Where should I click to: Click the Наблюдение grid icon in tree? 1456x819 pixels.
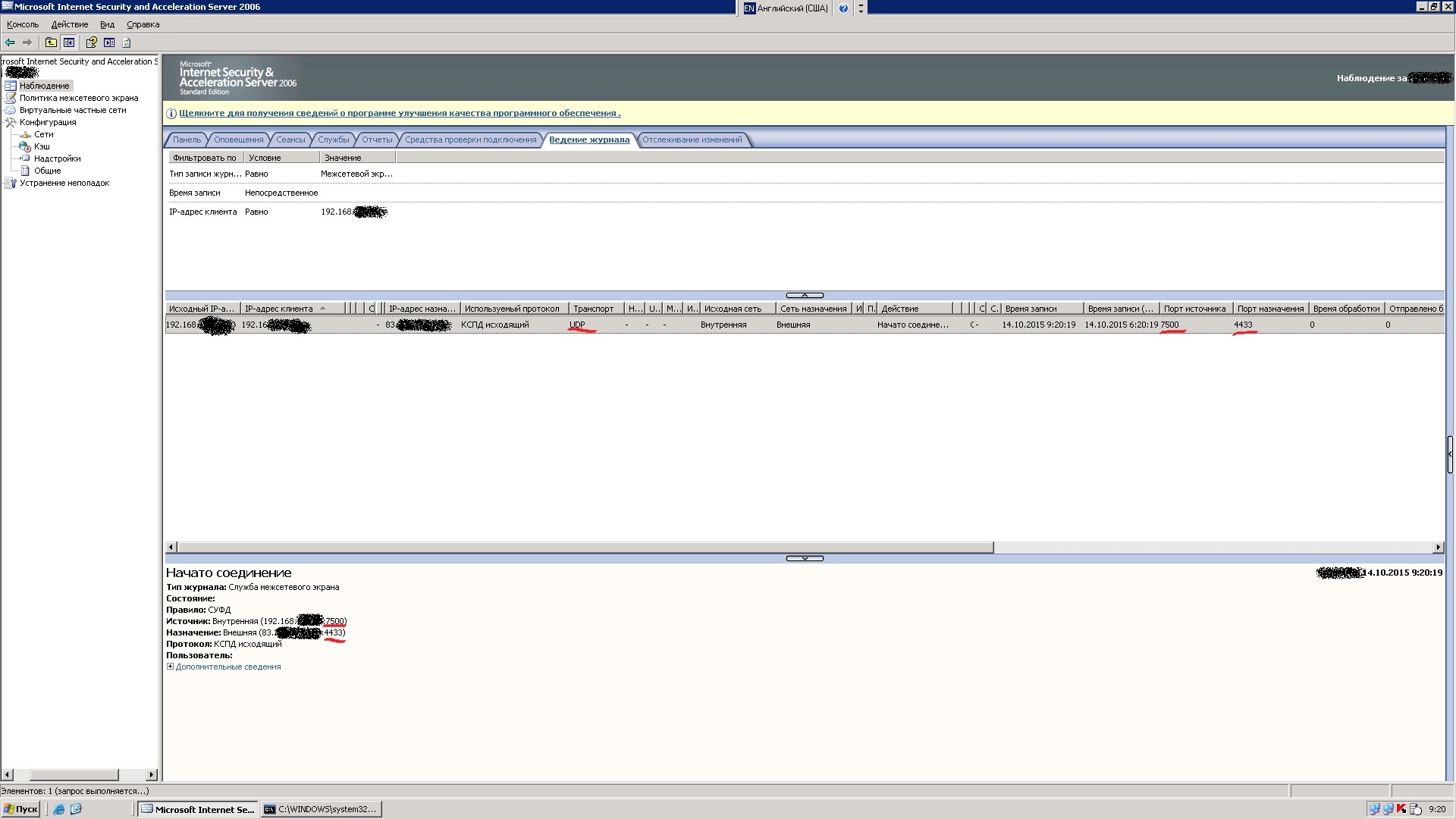[11, 86]
